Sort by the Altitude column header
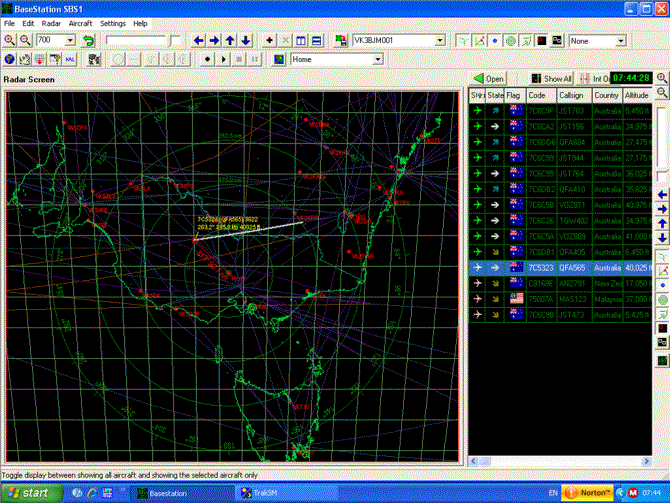The height and width of the screenshot is (503, 670). click(x=637, y=95)
